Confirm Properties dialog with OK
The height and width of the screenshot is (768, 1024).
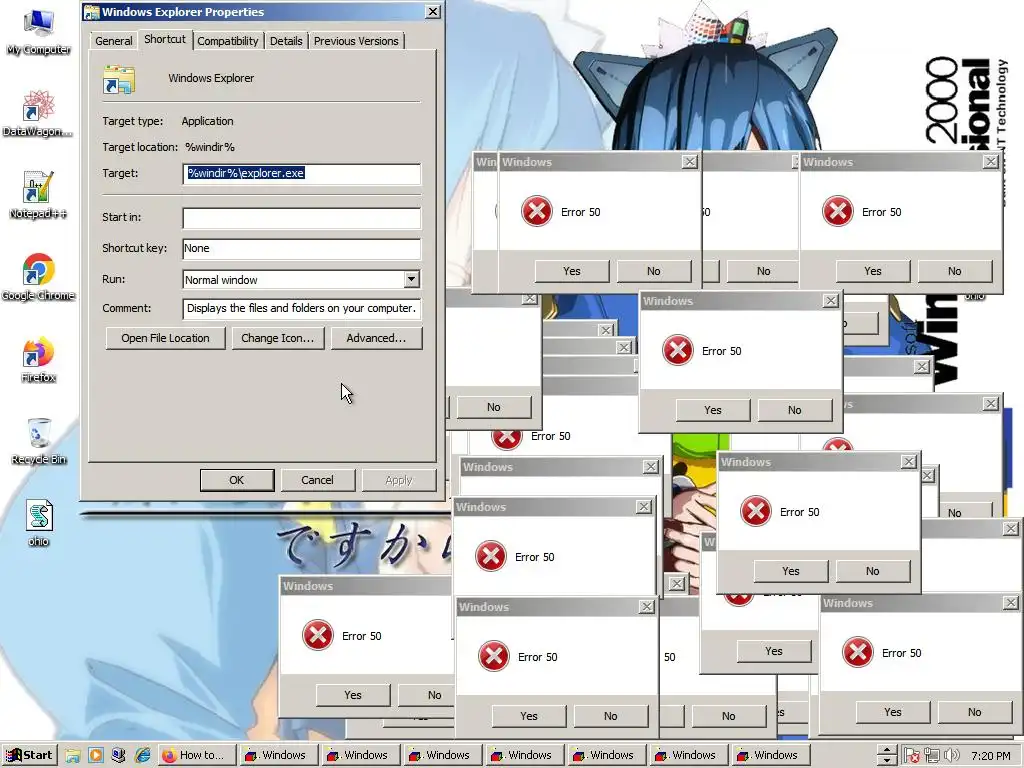click(x=236, y=480)
